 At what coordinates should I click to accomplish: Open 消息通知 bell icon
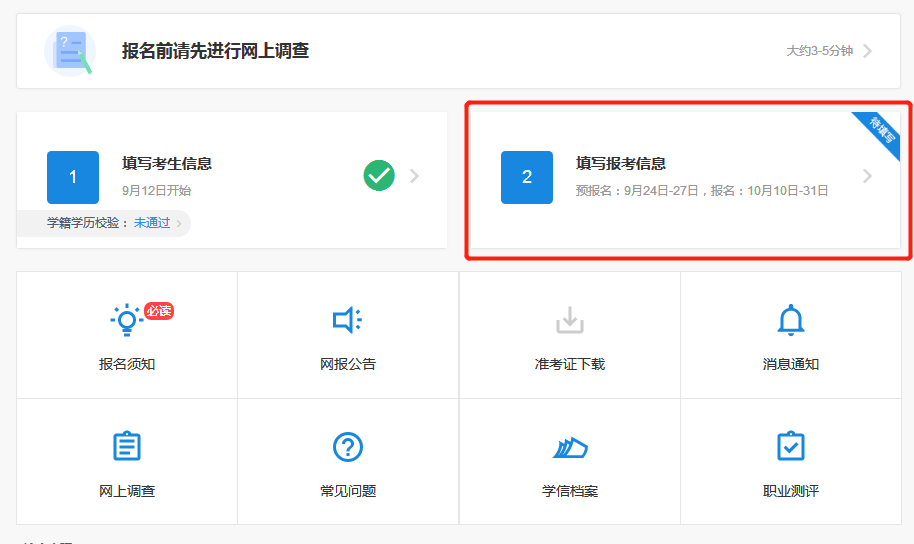click(790, 320)
